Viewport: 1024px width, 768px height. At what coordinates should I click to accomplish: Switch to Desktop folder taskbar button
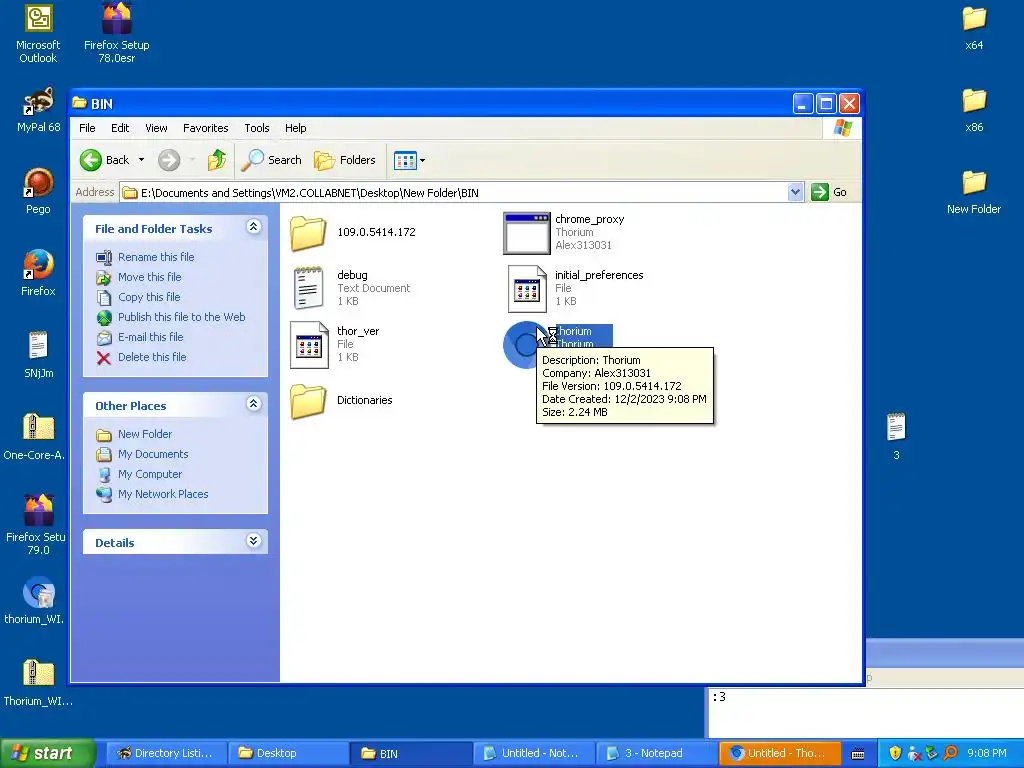(288, 754)
